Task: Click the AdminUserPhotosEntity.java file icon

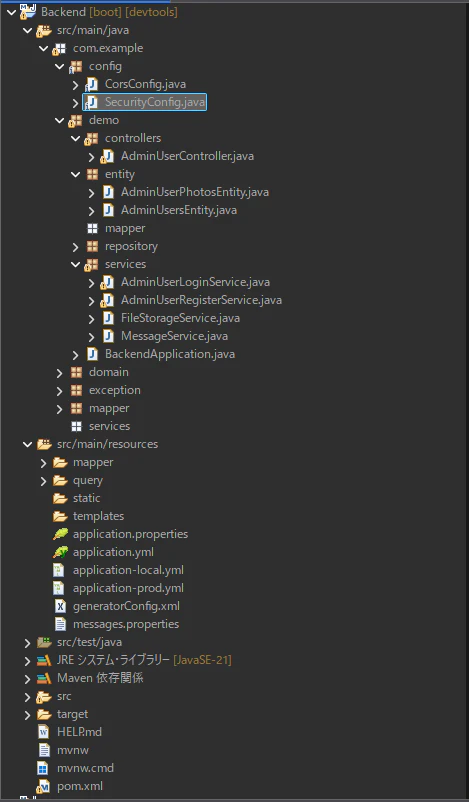Action: (108, 192)
